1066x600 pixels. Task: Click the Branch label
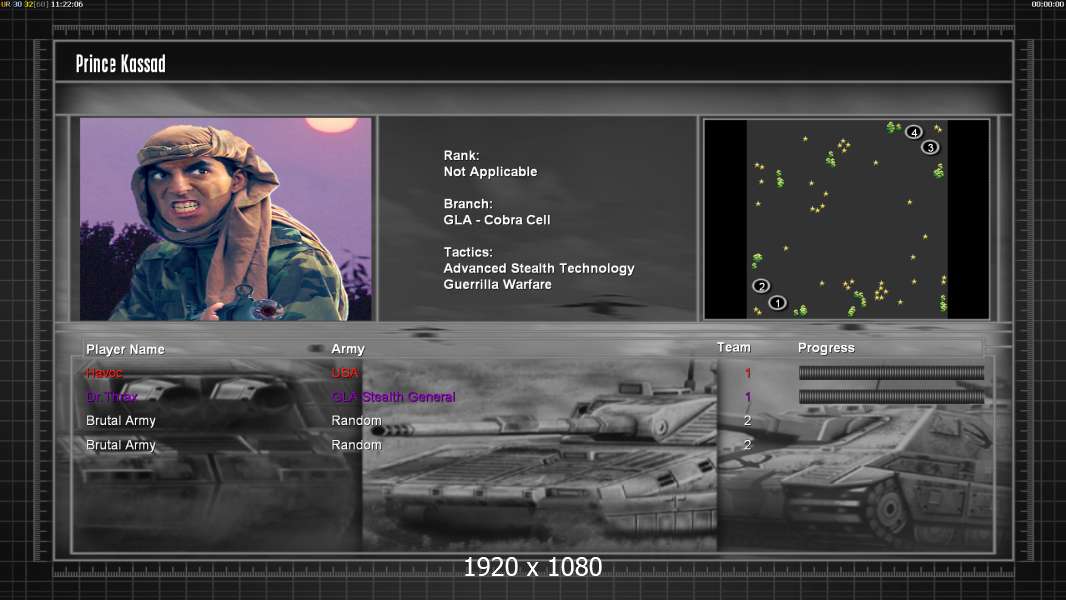point(468,204)
